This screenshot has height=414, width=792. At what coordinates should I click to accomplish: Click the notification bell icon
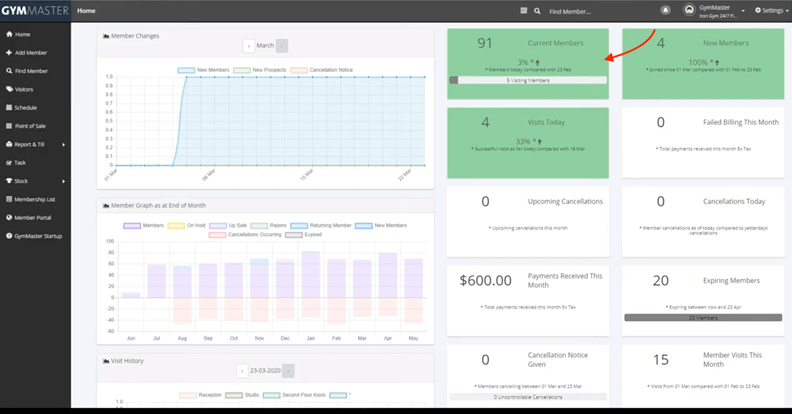pos(666,10)
